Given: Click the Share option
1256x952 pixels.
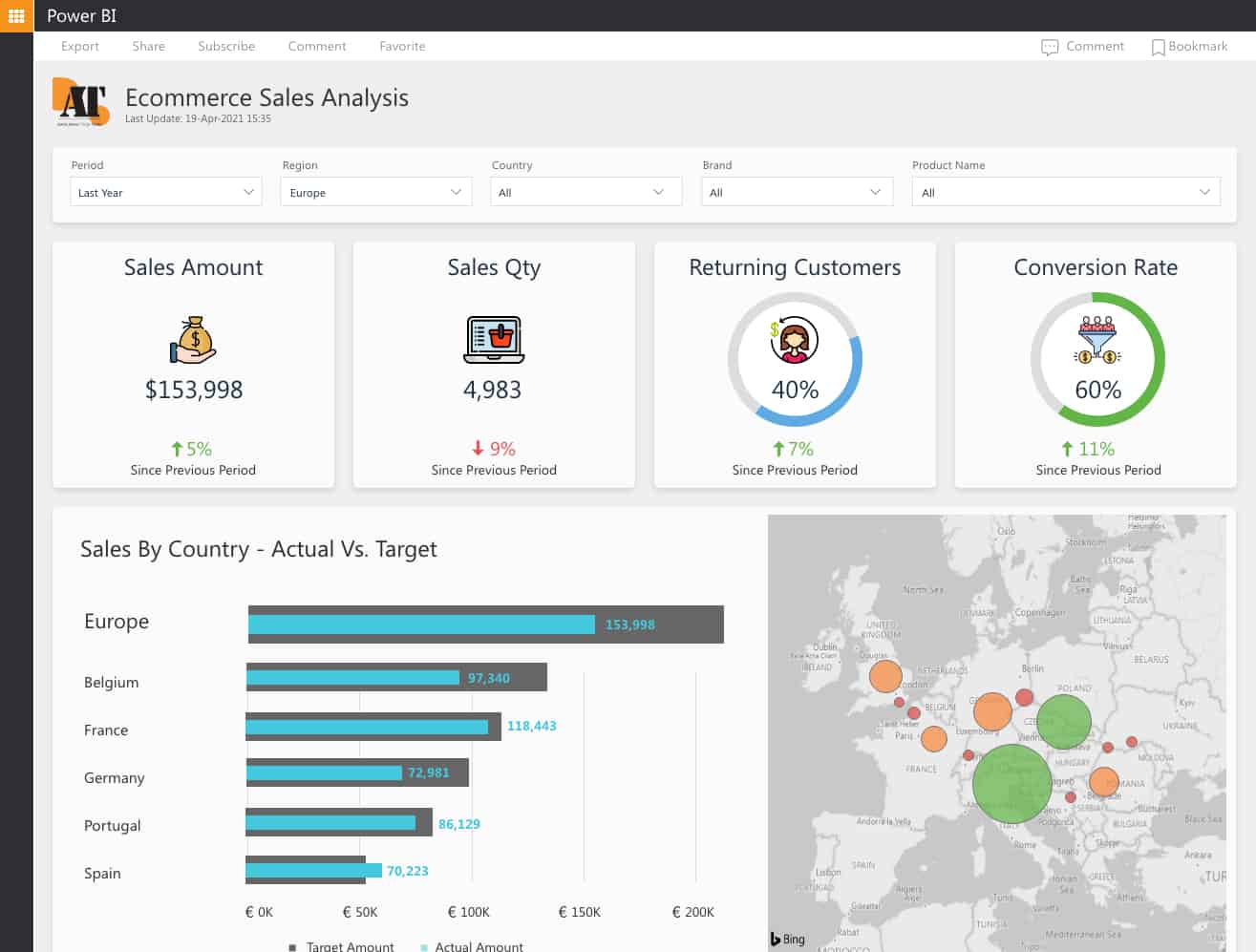Looking at the screenshot, I should (149, 46).
